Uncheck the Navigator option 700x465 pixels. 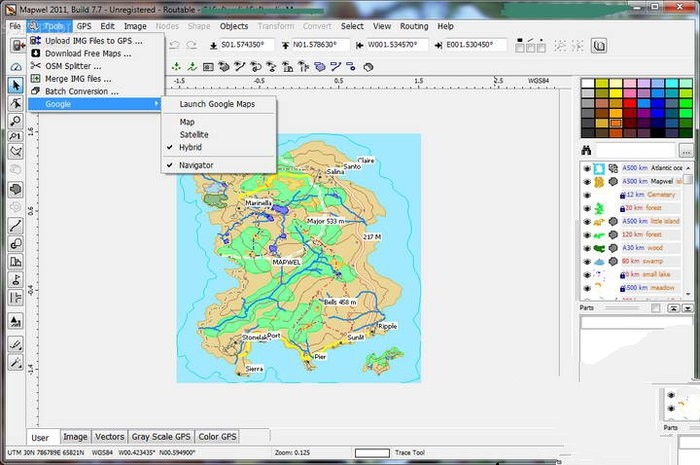(x=219, y=165)
